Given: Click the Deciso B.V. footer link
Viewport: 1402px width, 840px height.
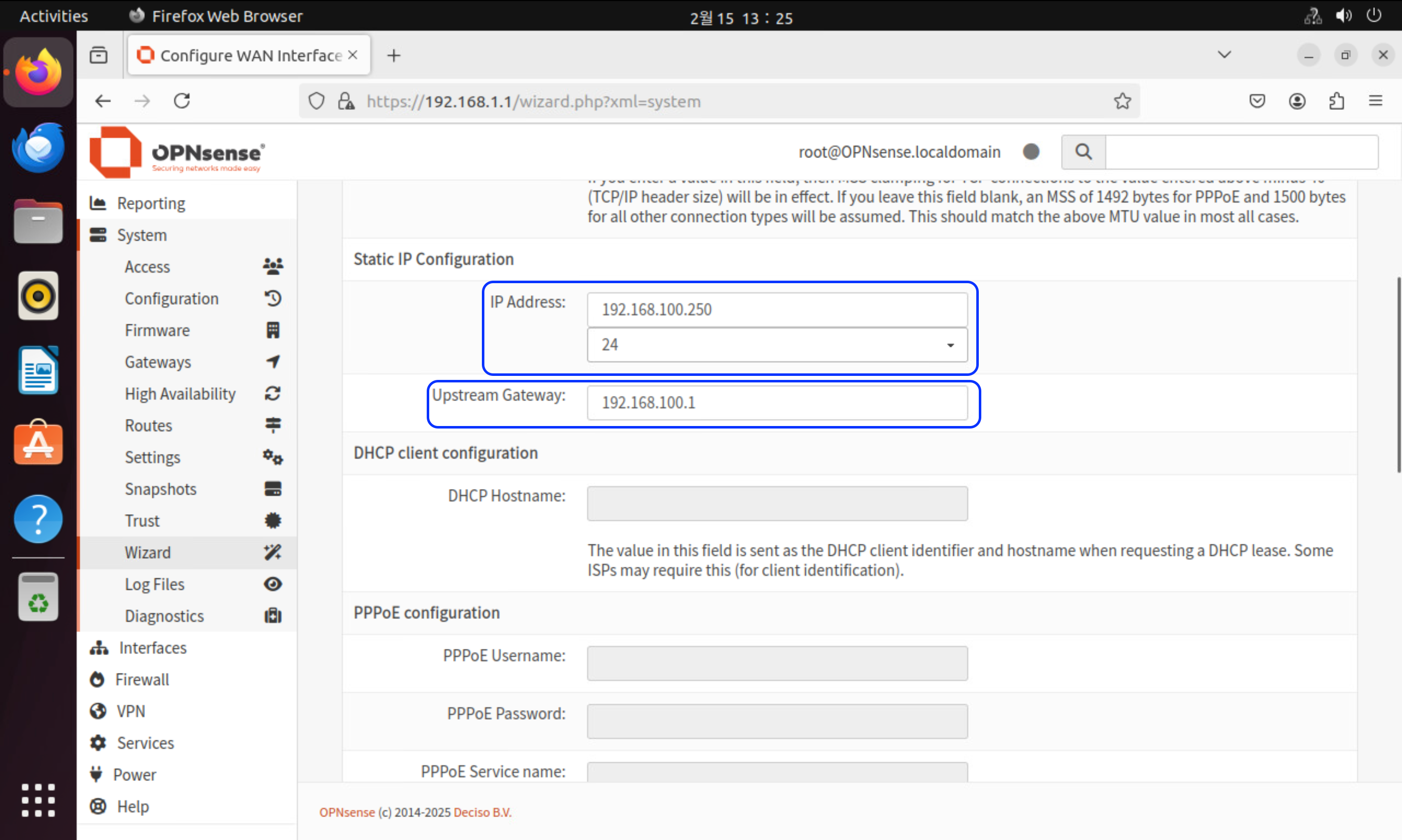Looking at the screenshot, I should 482,812.
